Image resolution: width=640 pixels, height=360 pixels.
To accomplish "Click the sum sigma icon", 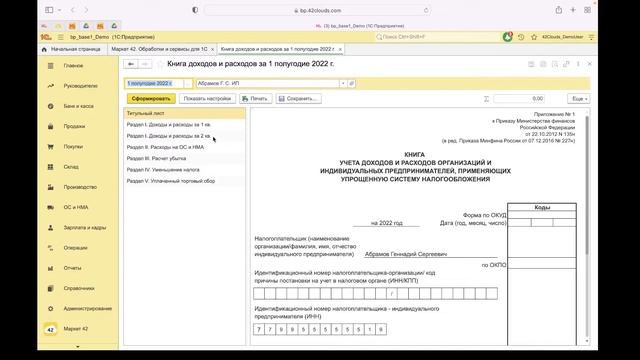I will 486,99.
